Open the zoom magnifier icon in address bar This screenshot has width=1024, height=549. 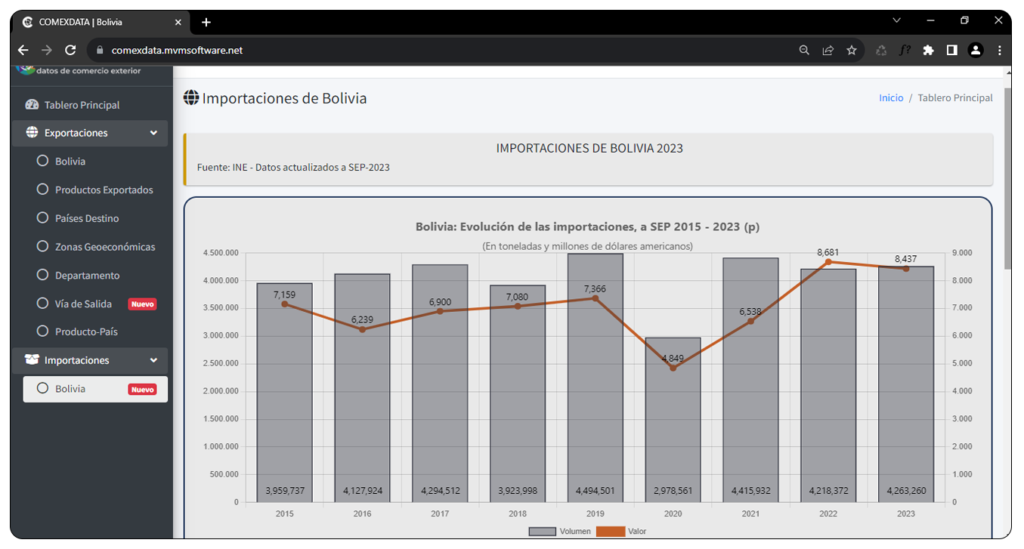tap(804, 50)
